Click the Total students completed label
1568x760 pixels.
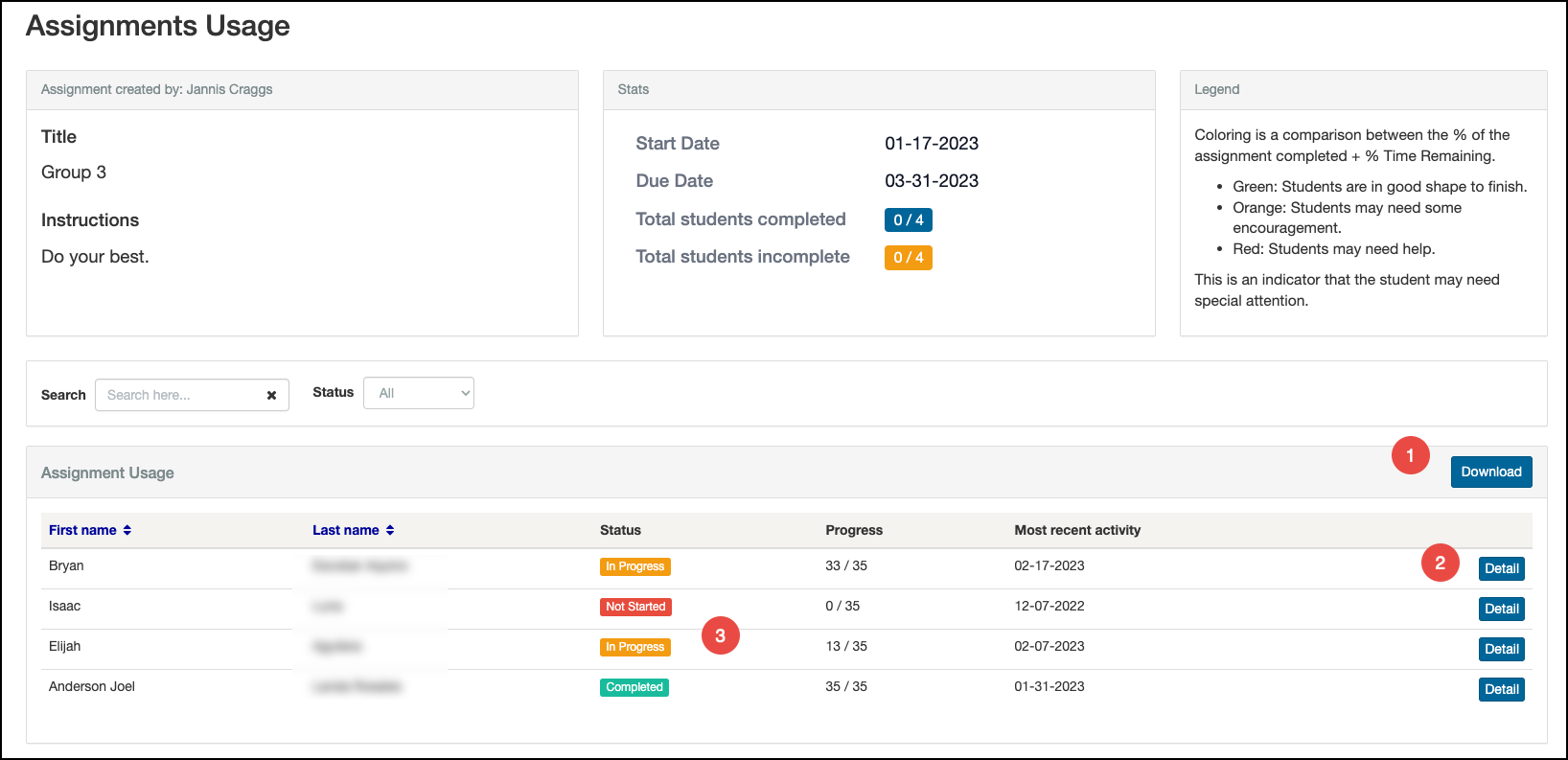[741, 219]
